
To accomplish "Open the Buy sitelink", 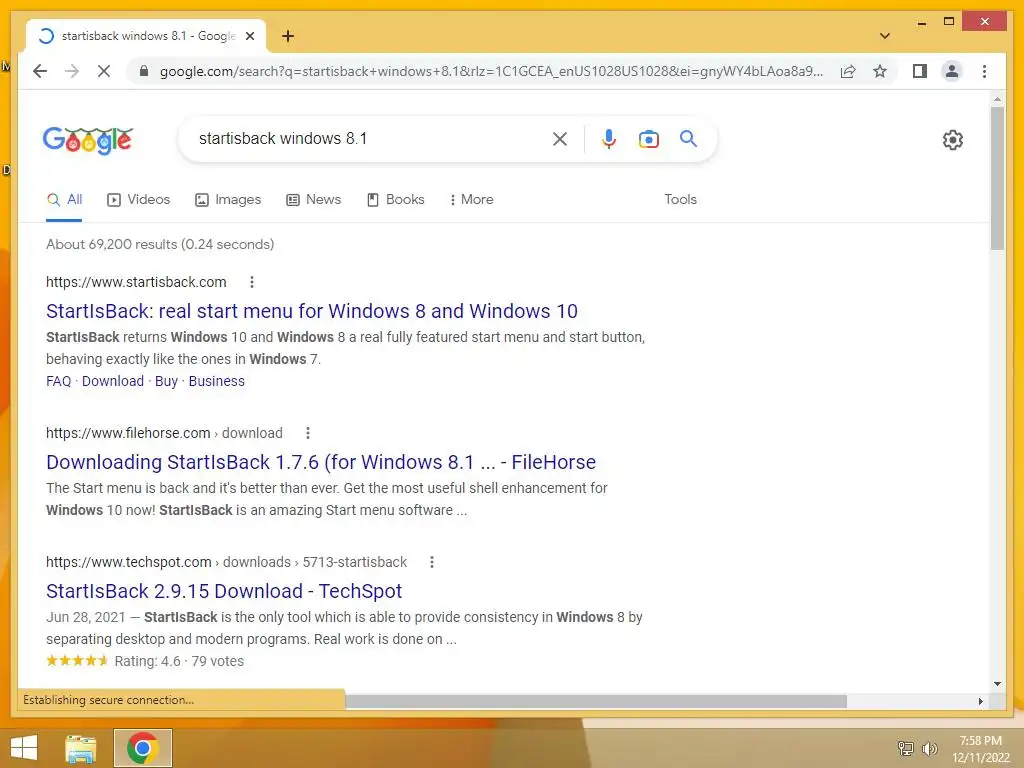I will coord(166,381).
